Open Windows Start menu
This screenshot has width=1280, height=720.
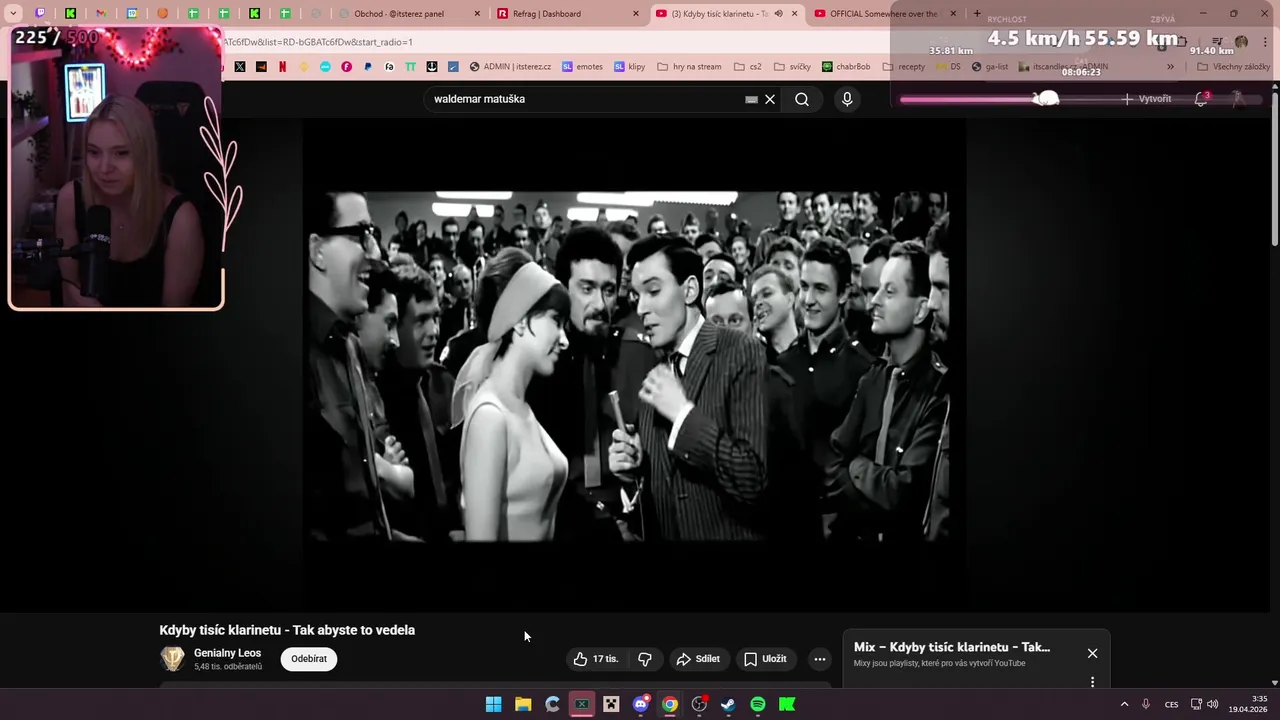[493, 704]
